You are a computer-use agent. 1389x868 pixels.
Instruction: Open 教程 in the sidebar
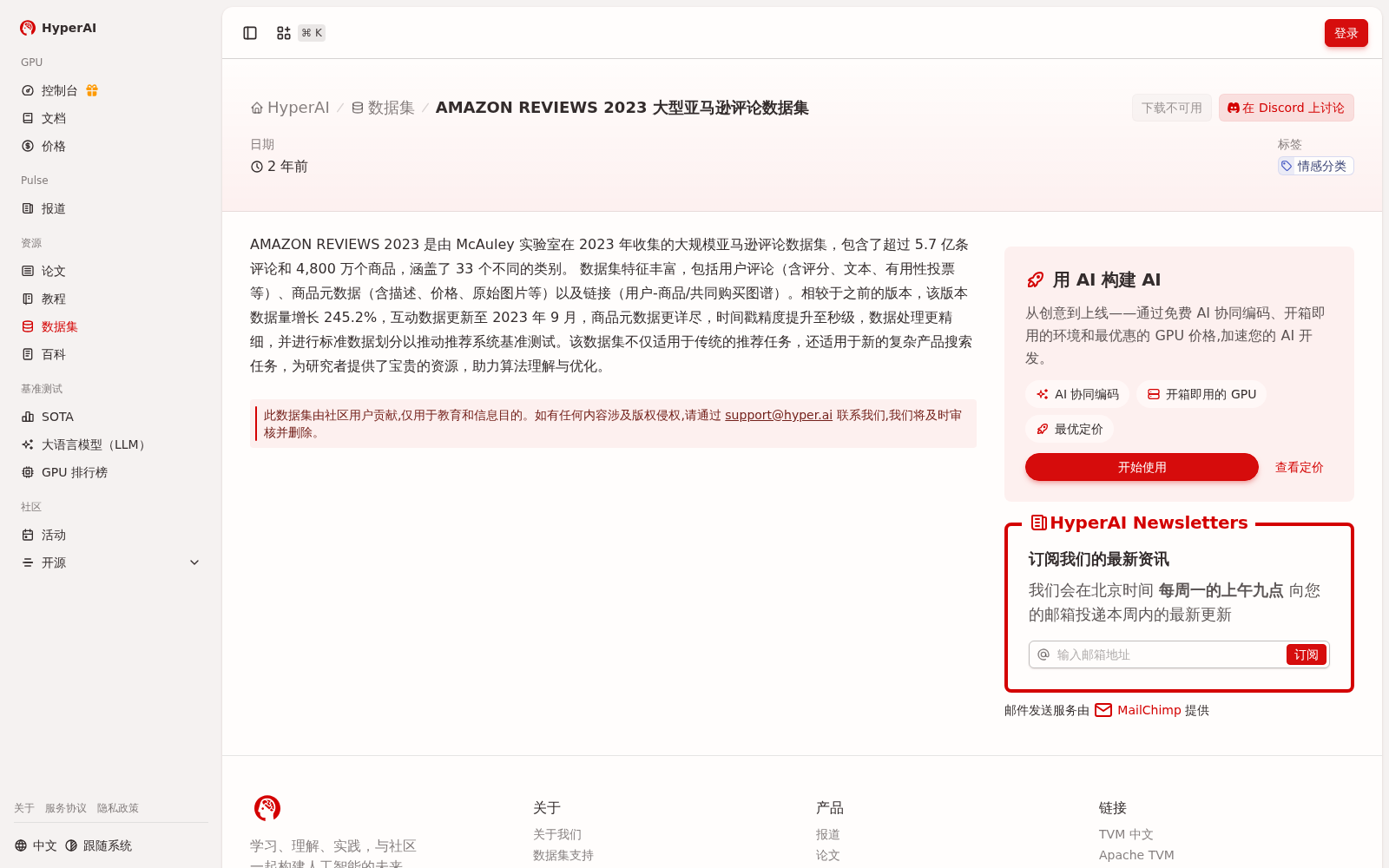54,299
